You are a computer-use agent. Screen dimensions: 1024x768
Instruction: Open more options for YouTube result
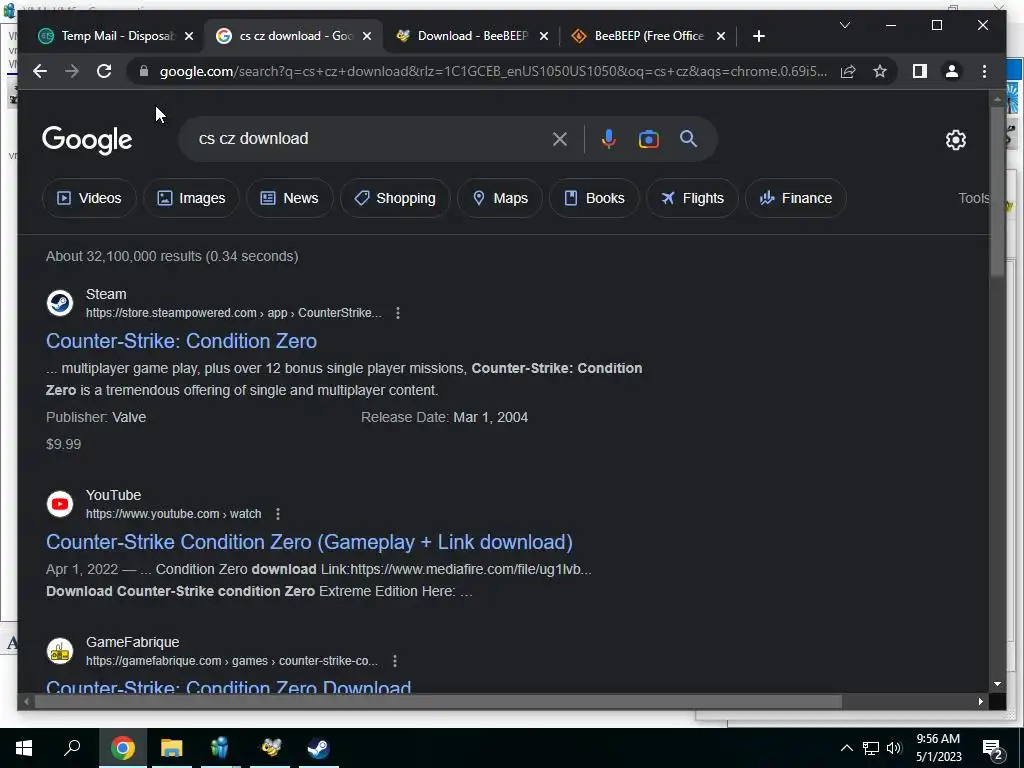[x=278, y=514]
